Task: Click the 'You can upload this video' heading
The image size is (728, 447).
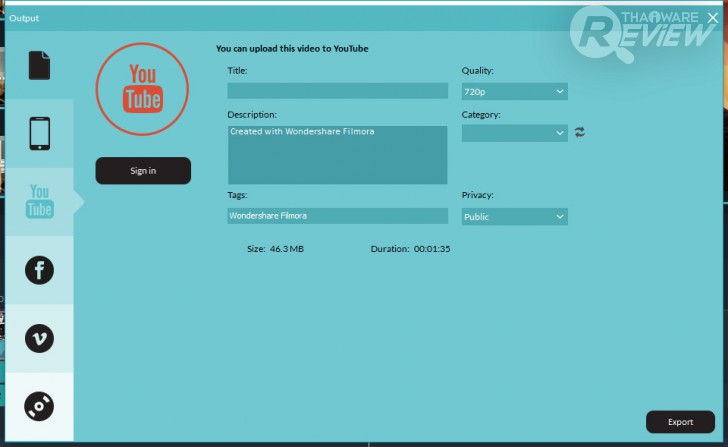Action: (x=292, y=49)
